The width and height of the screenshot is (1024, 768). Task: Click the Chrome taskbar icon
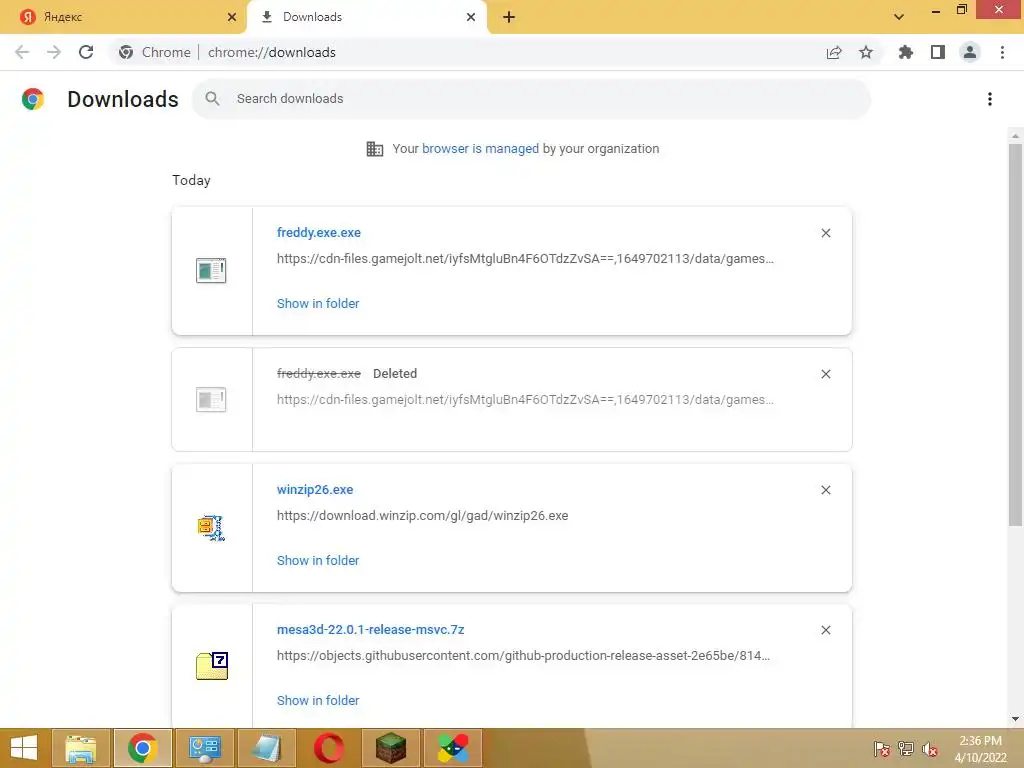tap(143, 748)
